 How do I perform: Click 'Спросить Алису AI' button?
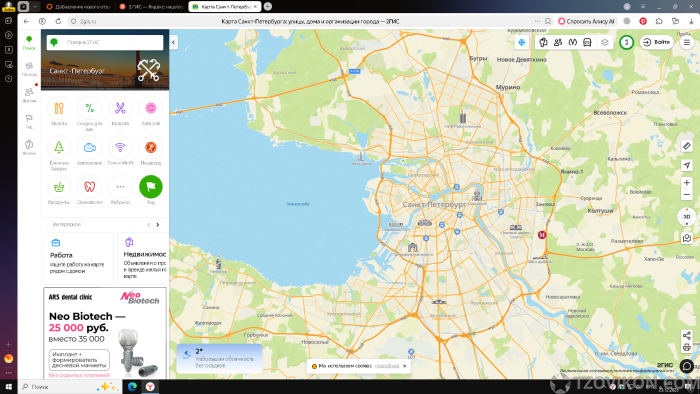[587, 21]
